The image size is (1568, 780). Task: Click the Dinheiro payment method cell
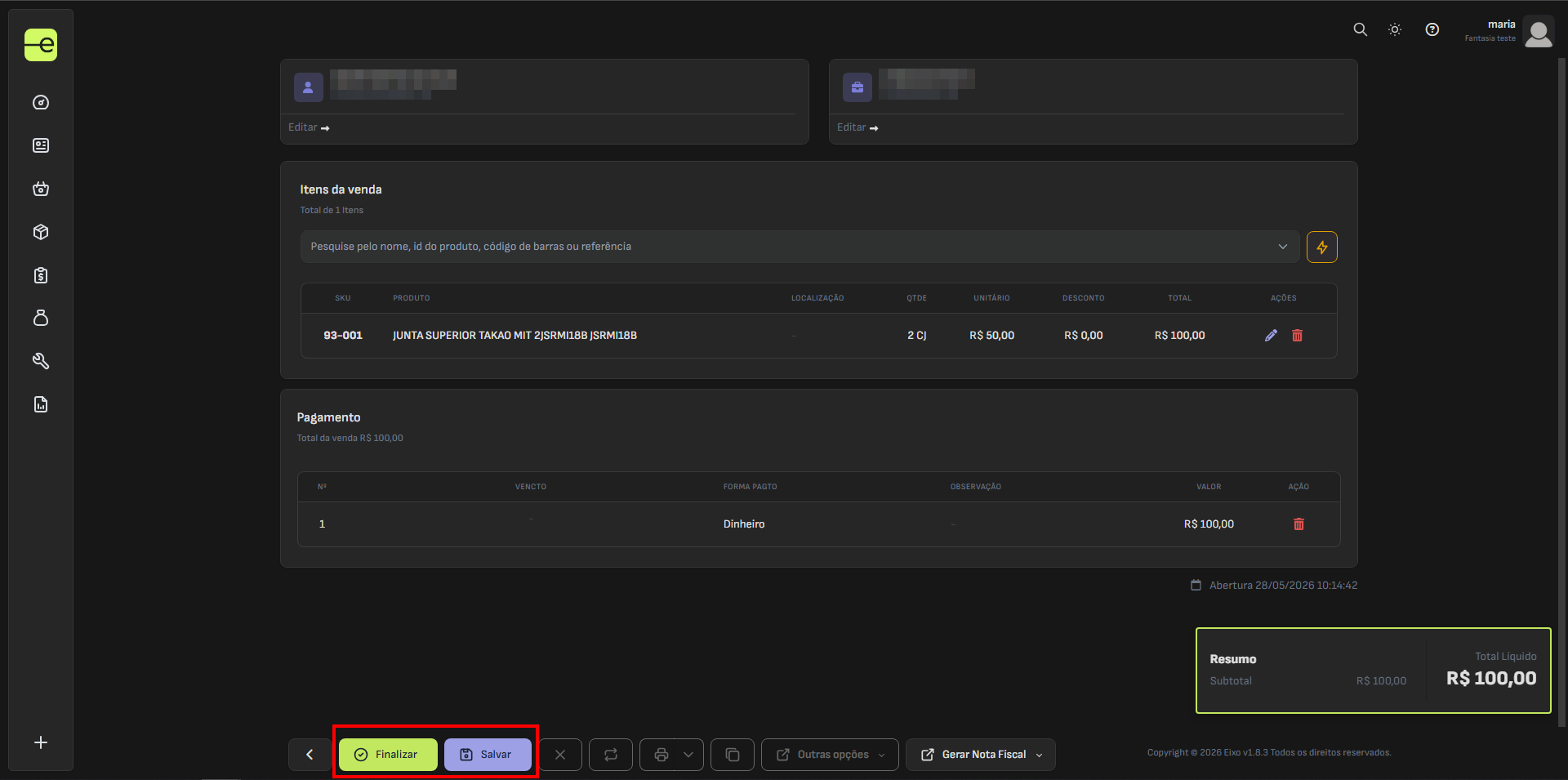[x=744, y=524]
